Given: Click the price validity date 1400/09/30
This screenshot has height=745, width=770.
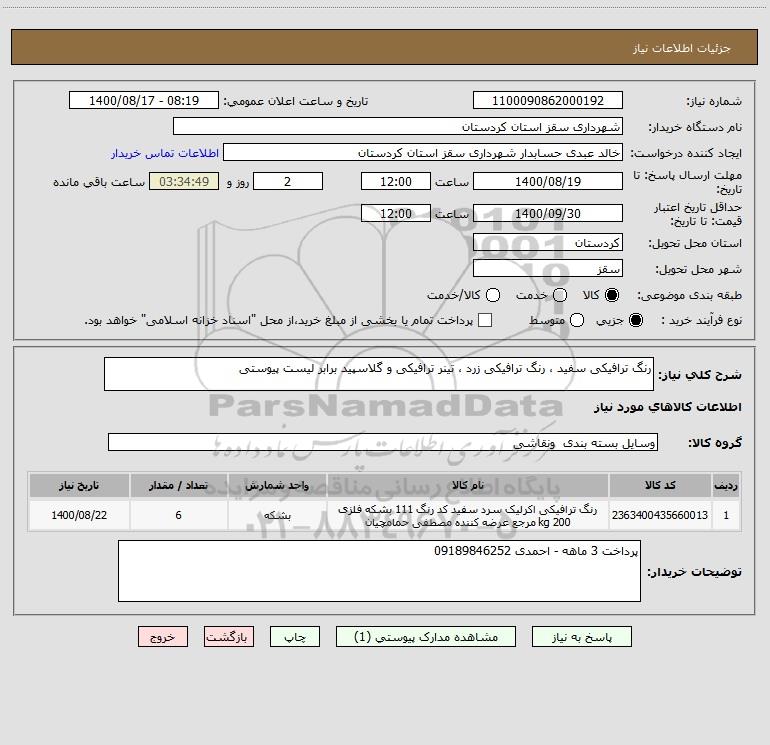Looking at the screenshot, I should point(548,213).
